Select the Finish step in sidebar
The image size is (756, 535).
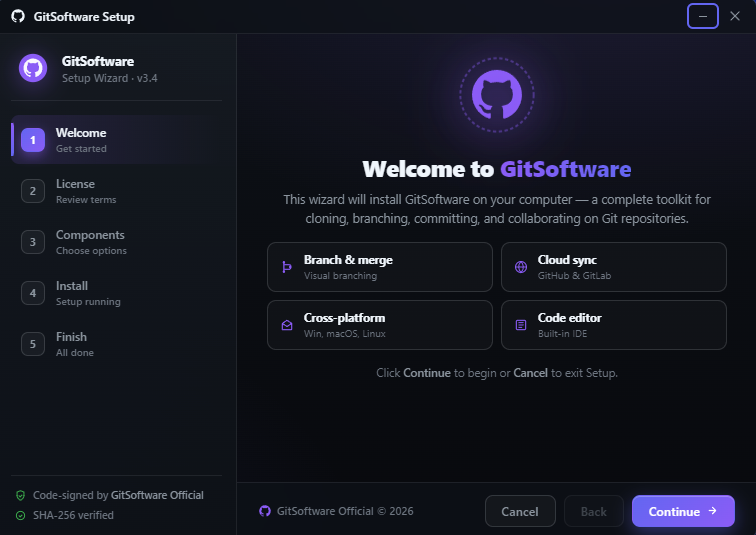pos(116,344)
